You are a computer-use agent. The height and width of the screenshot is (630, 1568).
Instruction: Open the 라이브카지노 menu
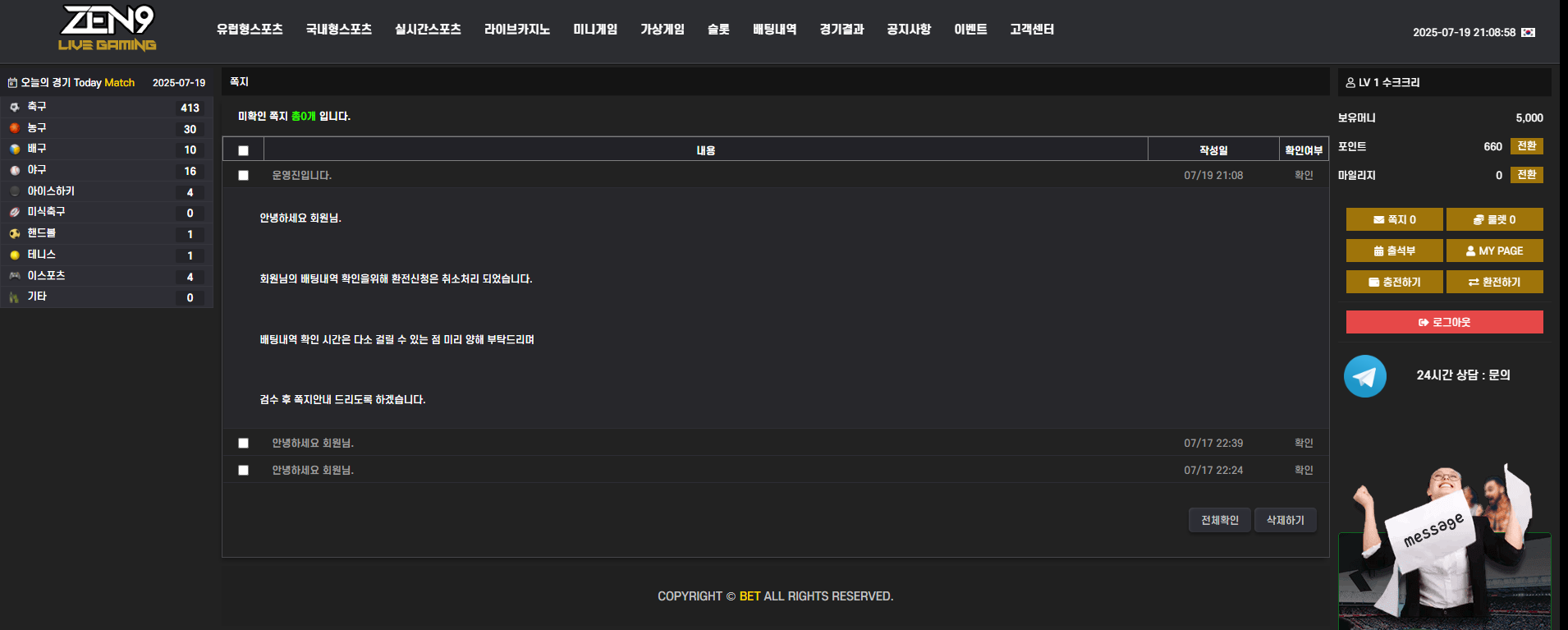[x=516, y=30]
